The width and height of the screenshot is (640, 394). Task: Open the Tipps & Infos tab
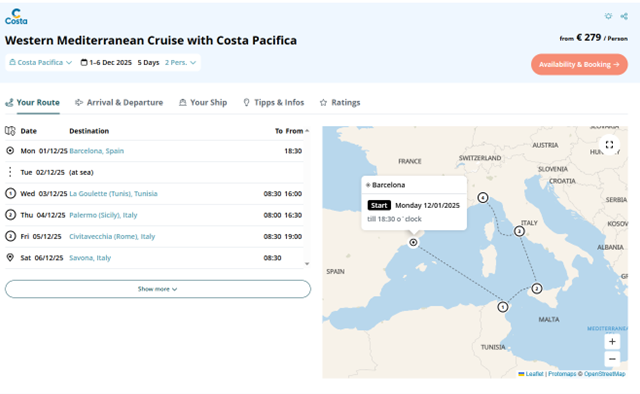pyautogui.click(x=273, y=102)
